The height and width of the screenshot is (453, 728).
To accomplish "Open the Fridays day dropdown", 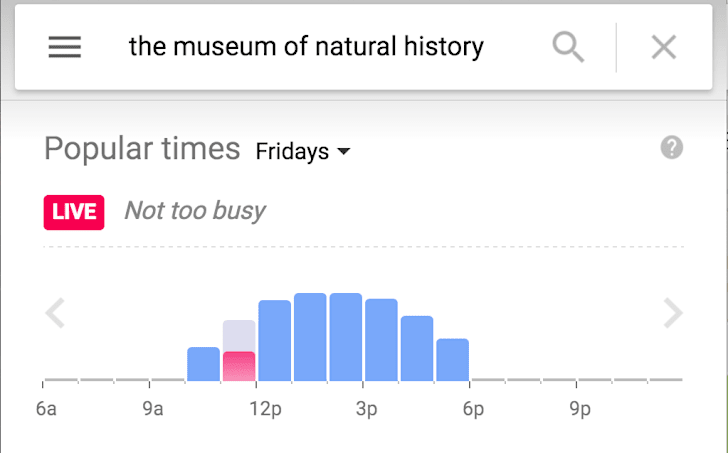I will click(x=303, y=151).
